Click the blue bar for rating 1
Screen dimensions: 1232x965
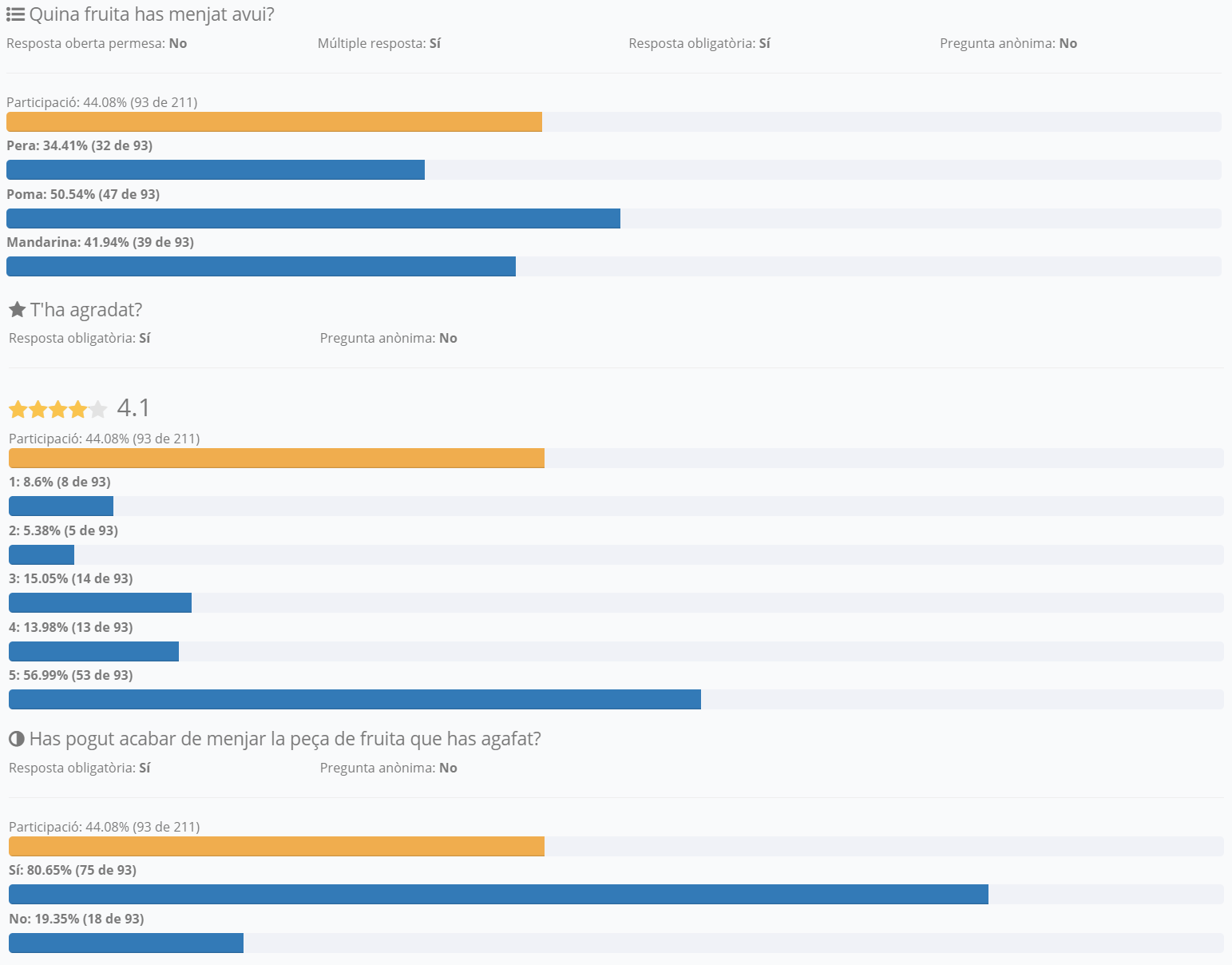click(61, 506)
